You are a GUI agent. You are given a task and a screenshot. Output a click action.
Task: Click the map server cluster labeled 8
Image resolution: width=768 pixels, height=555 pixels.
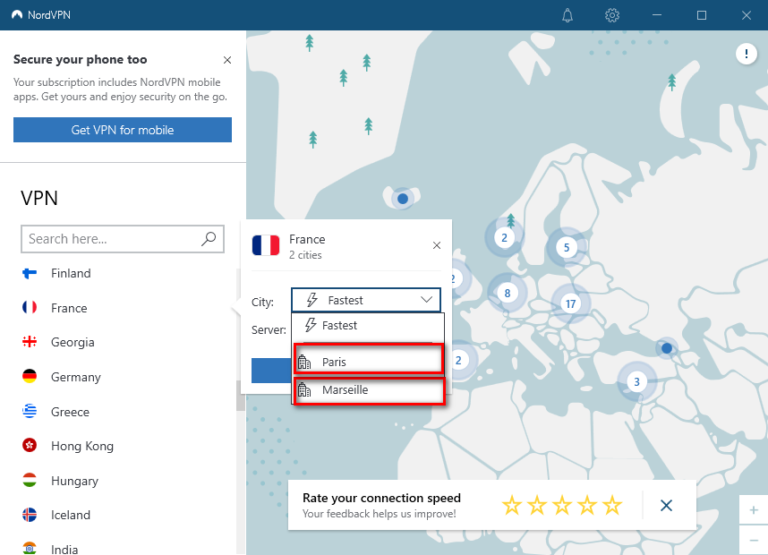(x=507, y=293)
